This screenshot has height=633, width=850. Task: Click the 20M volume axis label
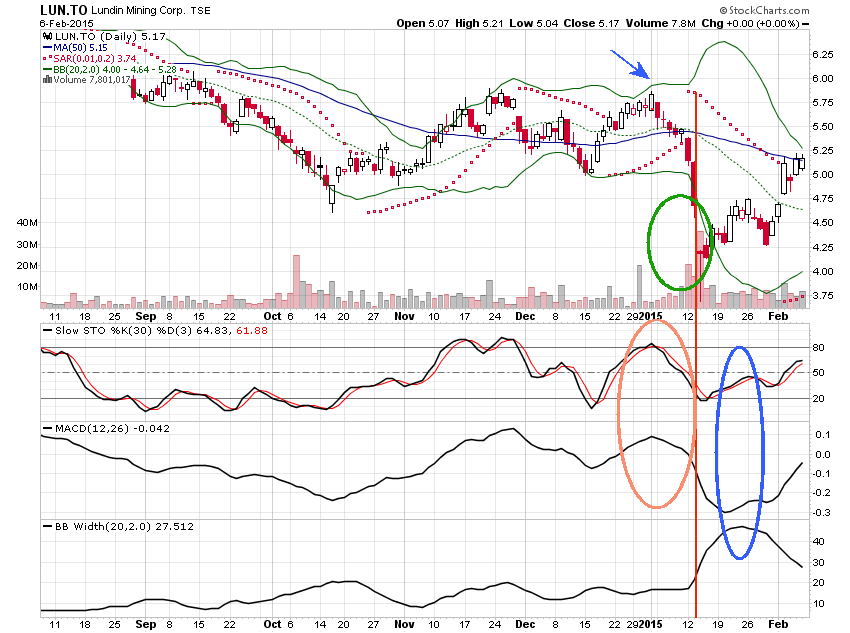coord(27,266)
